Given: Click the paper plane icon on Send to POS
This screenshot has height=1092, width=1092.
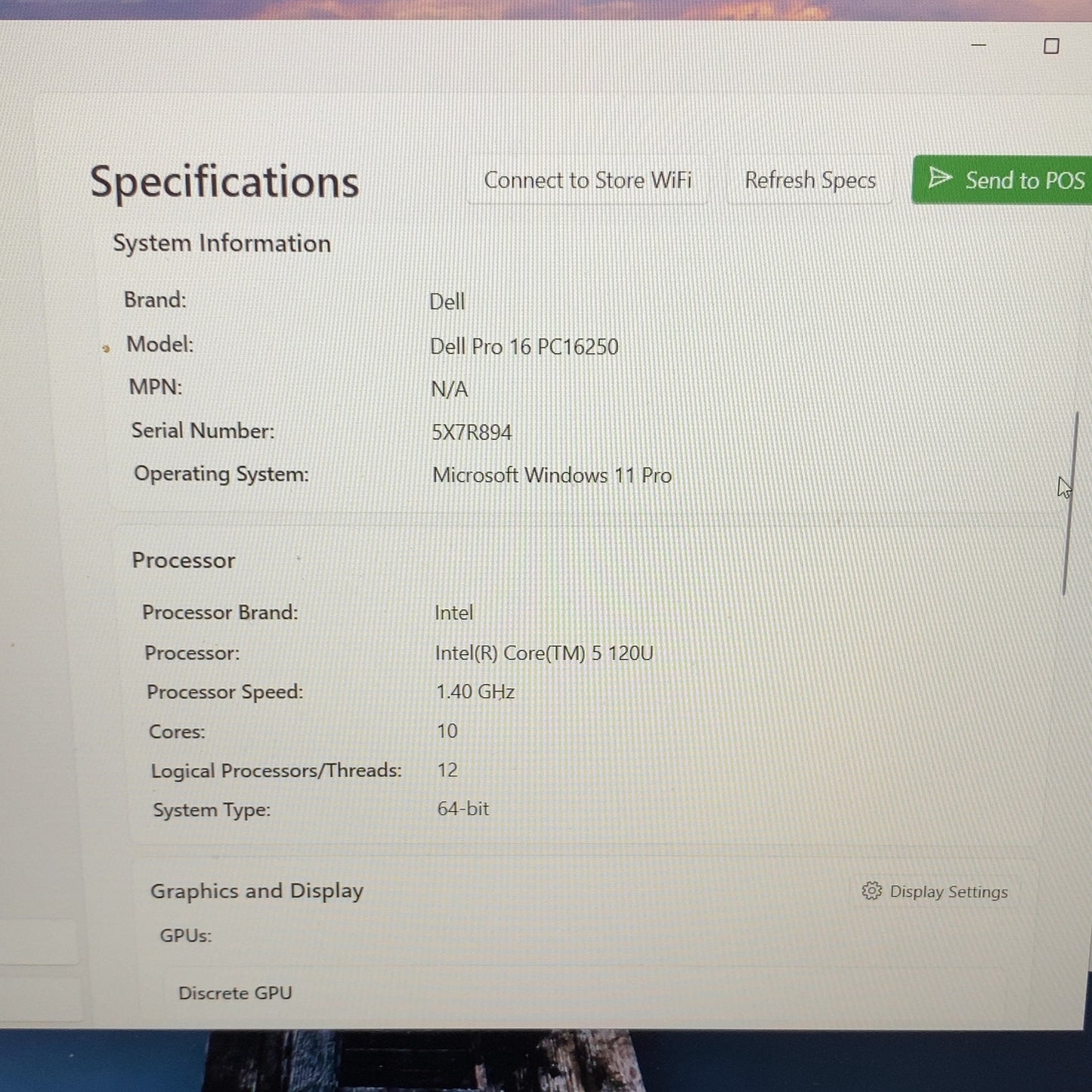Looking at the screenshot, I should [x=940, y=178].
